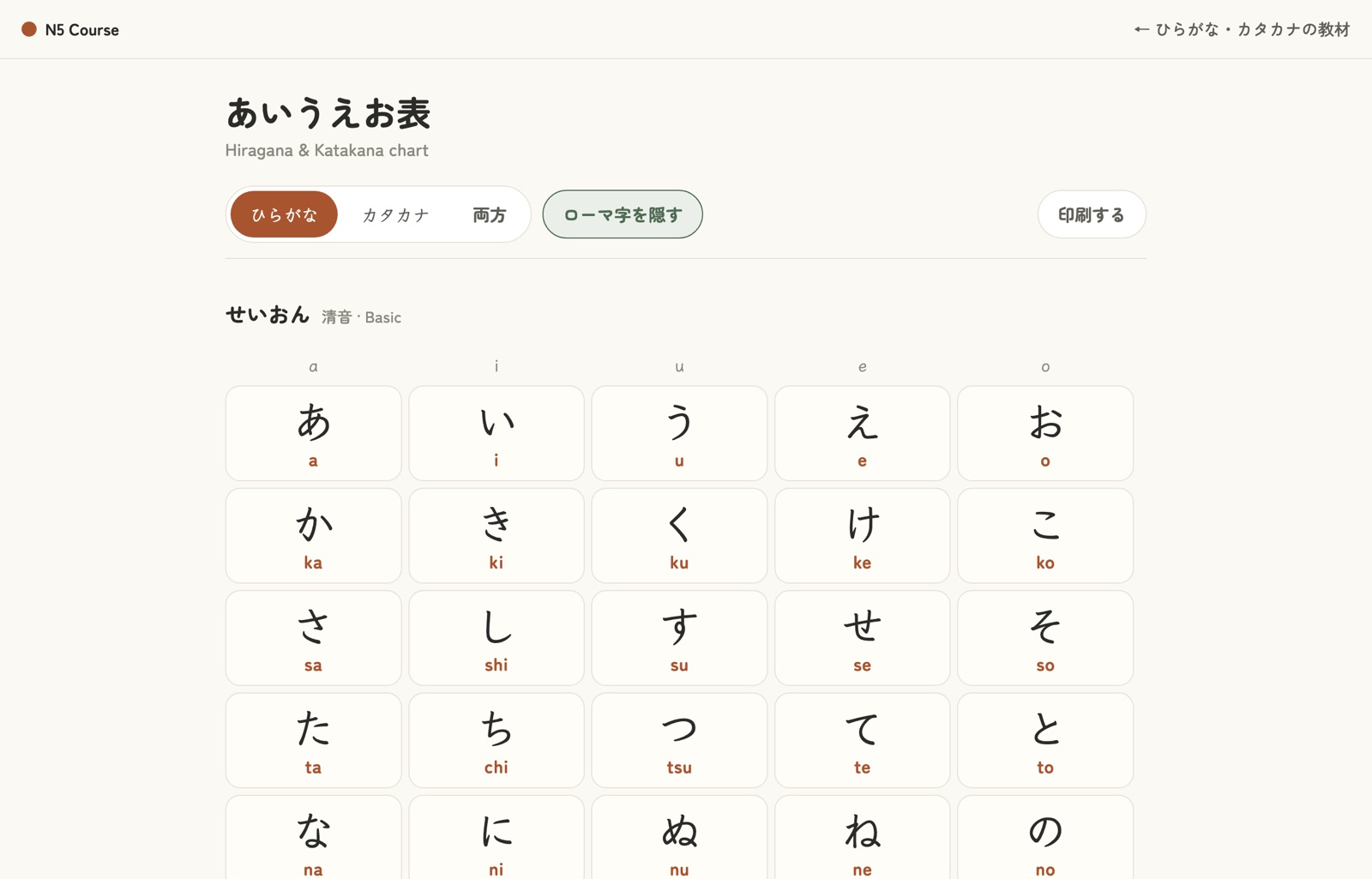Go back to ひらがな・カタカナの教材

[1242, 29]
